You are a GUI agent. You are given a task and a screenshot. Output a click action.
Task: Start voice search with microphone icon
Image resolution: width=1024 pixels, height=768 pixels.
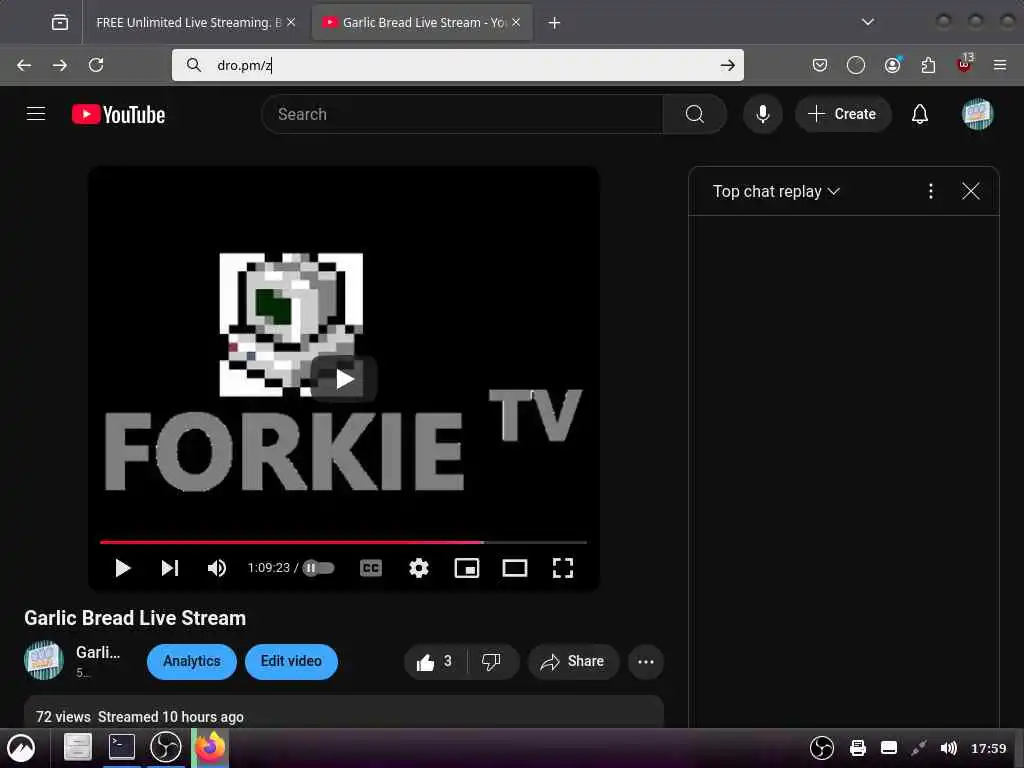pyautogui.click(x=762, y=114)
